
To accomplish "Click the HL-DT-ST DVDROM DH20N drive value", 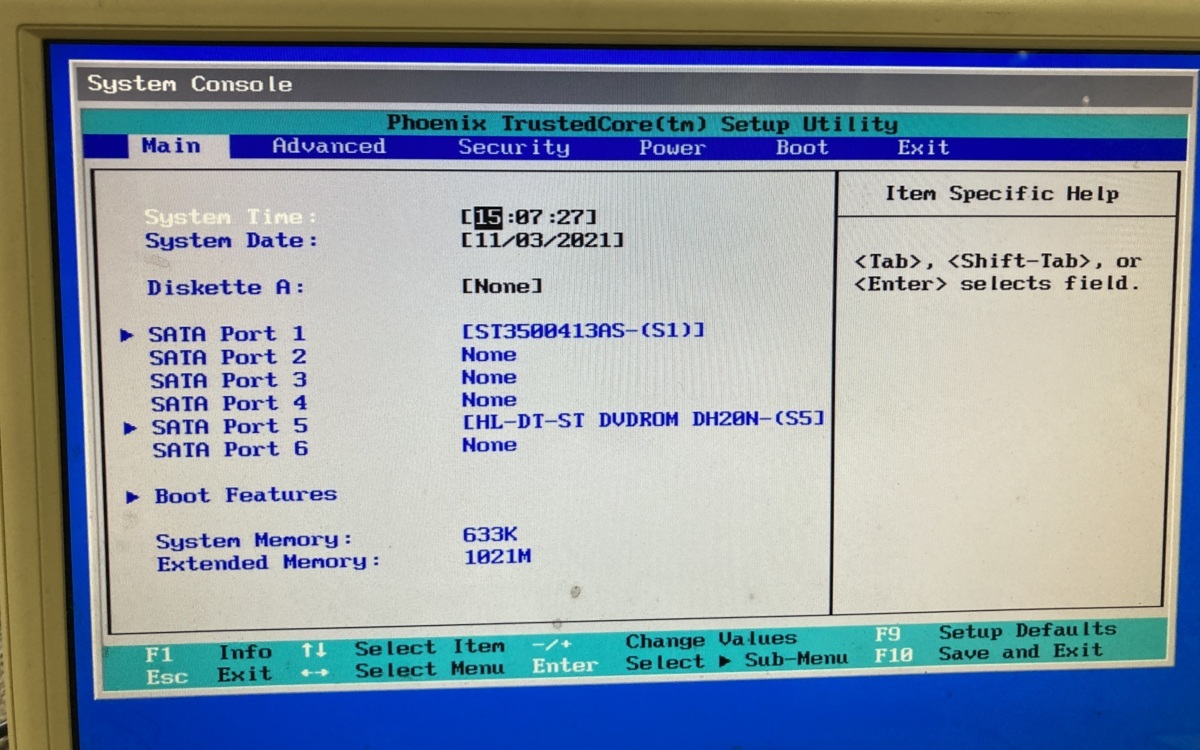I will [644, 420].
